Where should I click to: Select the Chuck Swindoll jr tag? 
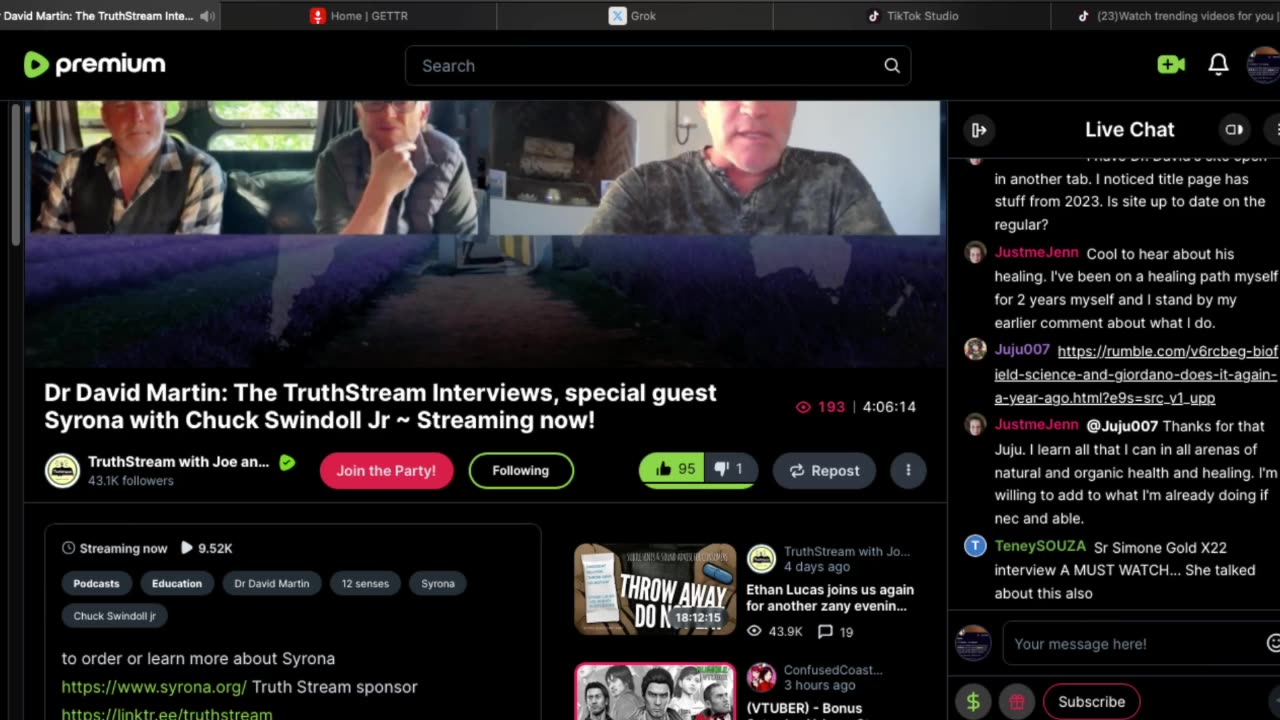(115, 616)
